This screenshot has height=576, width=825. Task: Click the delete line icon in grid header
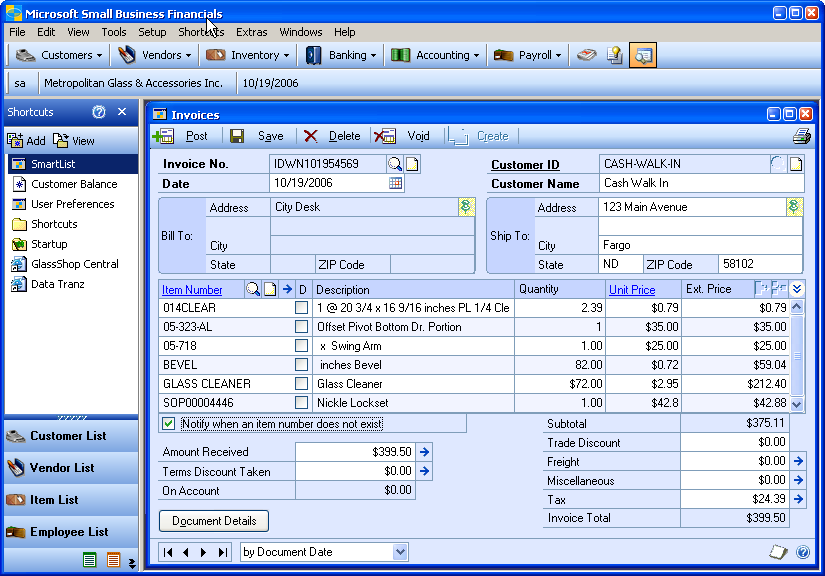(779, 288)
